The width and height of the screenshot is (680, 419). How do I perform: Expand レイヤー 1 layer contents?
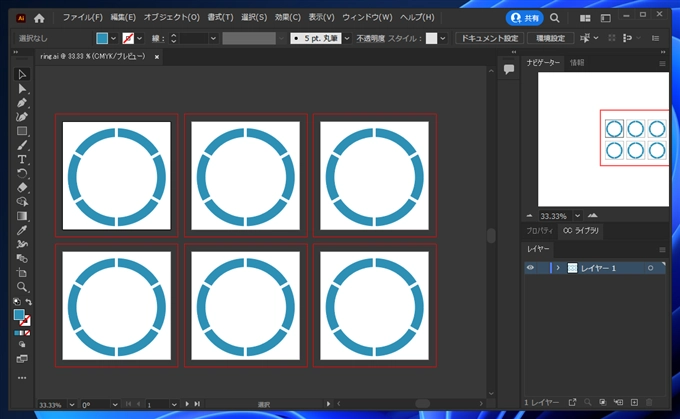[558, 268]
